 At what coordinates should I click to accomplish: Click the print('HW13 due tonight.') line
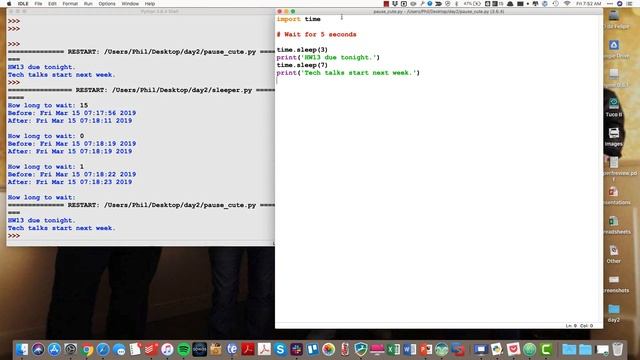(x=328, y=58)
